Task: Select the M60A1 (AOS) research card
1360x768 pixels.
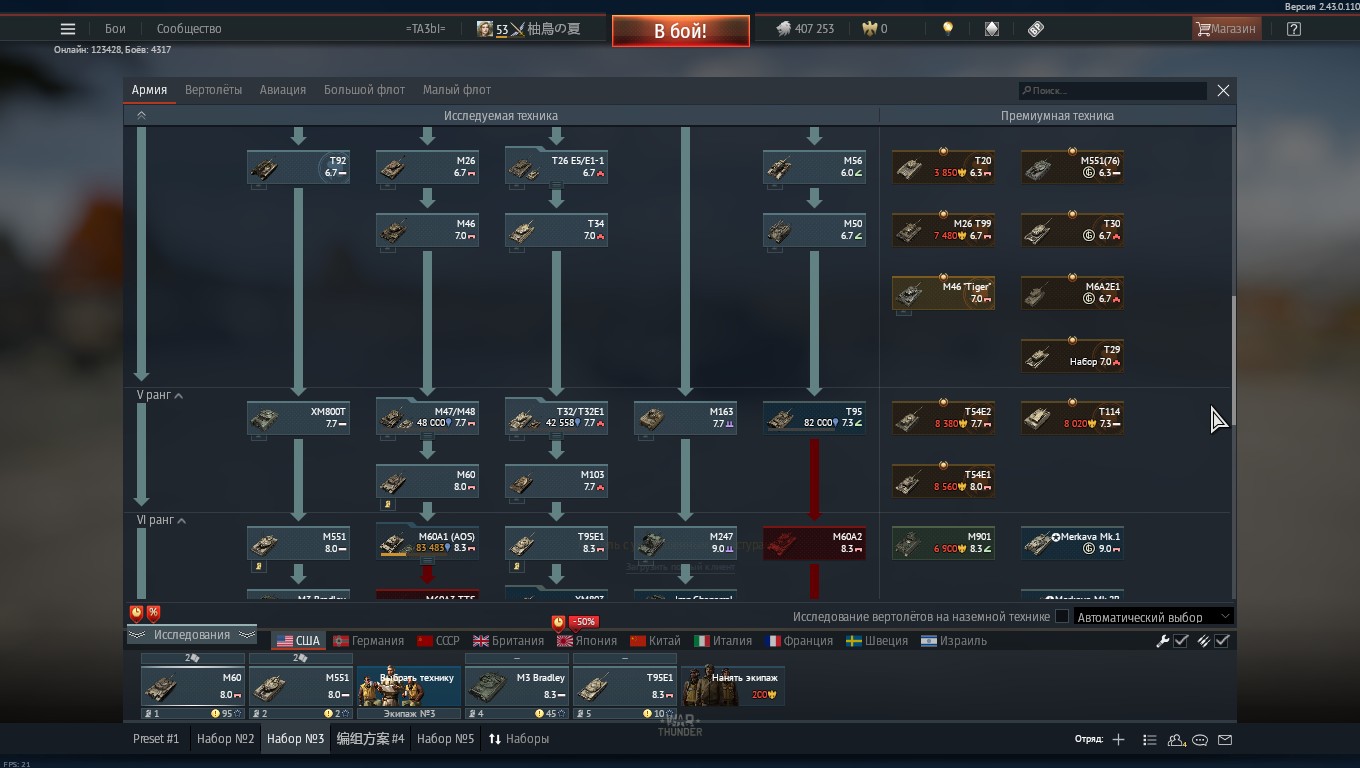Action: point(428,543)
